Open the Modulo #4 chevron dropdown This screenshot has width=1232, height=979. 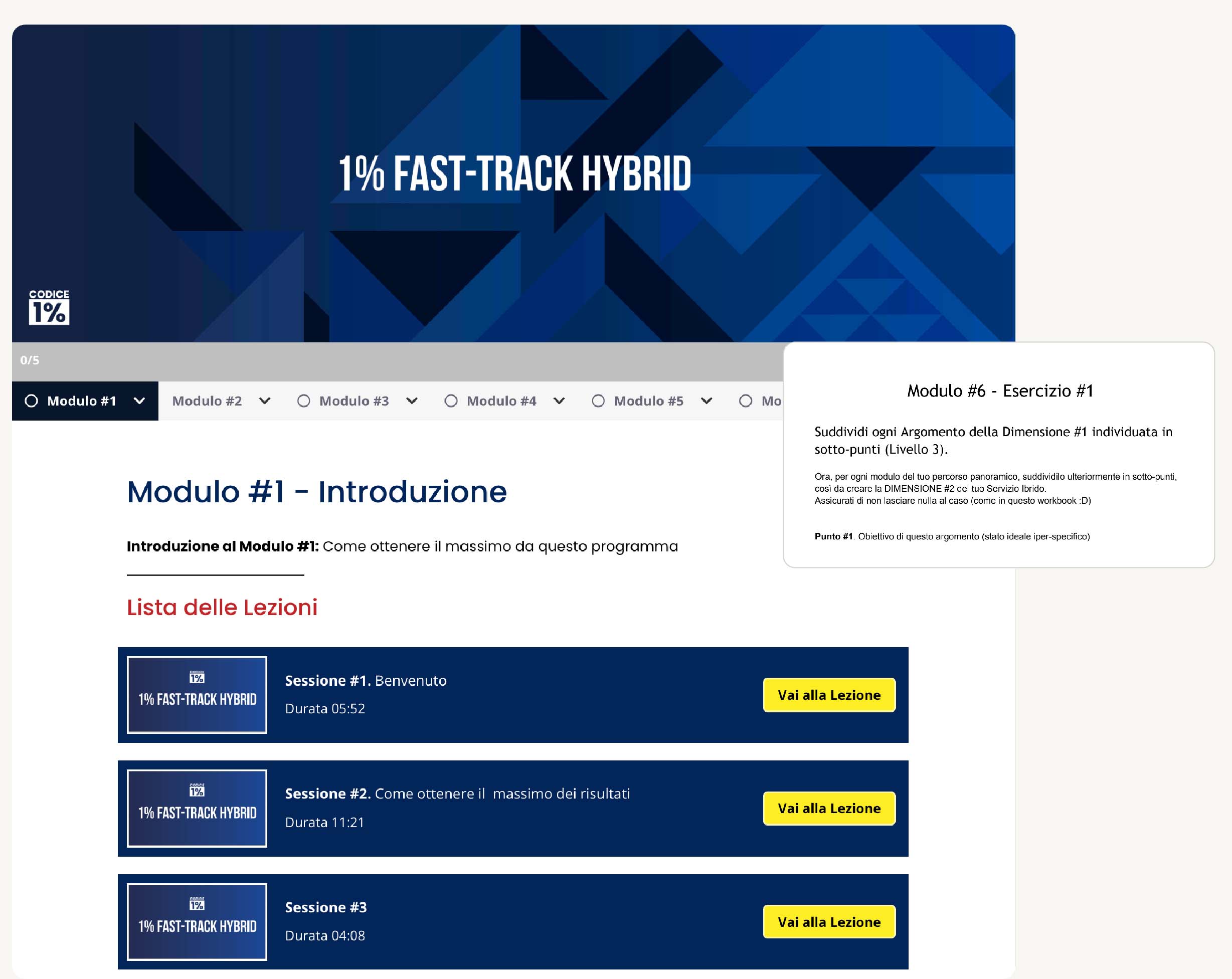[560, 401]
